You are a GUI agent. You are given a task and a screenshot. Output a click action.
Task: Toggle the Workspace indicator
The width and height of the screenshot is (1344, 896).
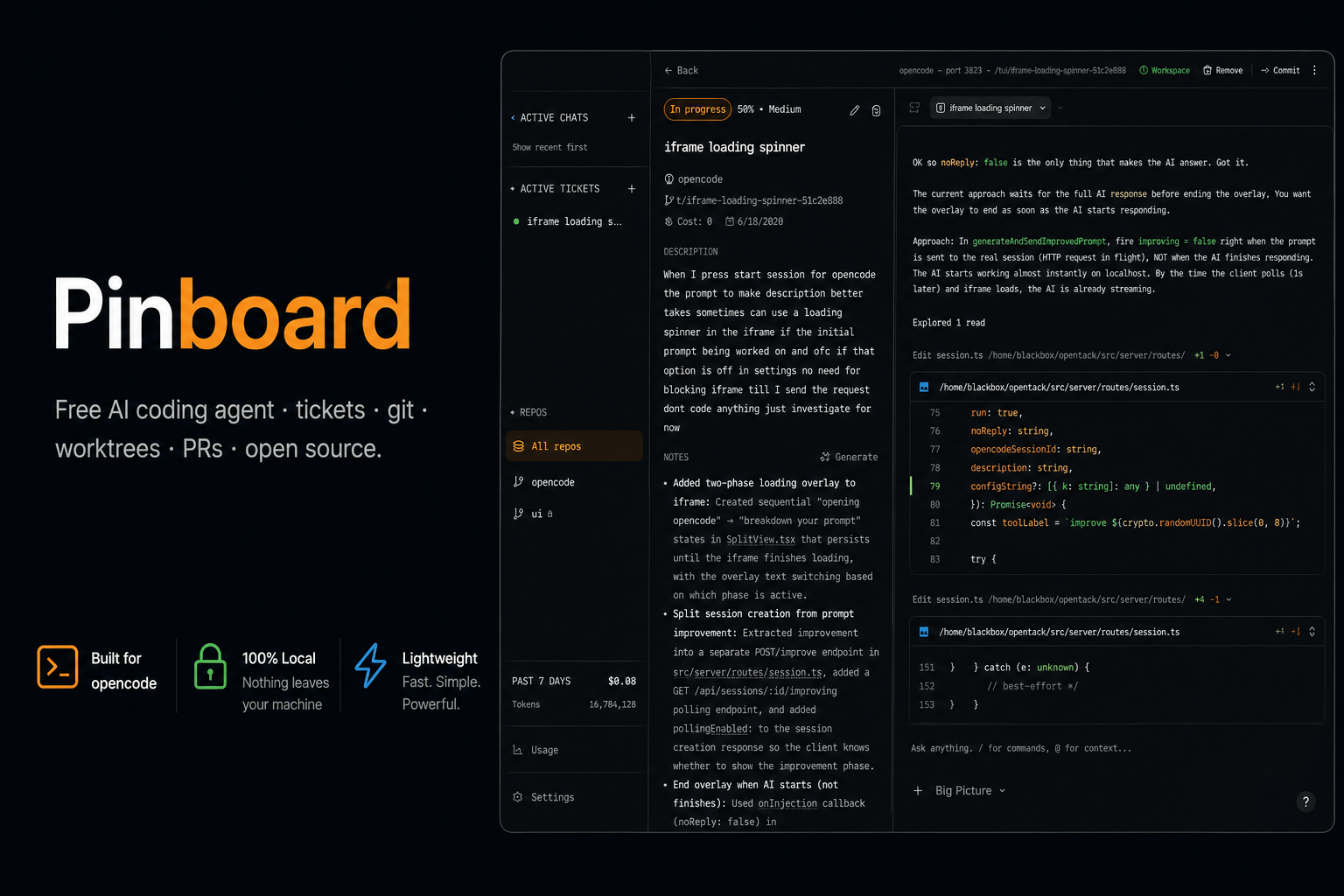click(1165, 70)
